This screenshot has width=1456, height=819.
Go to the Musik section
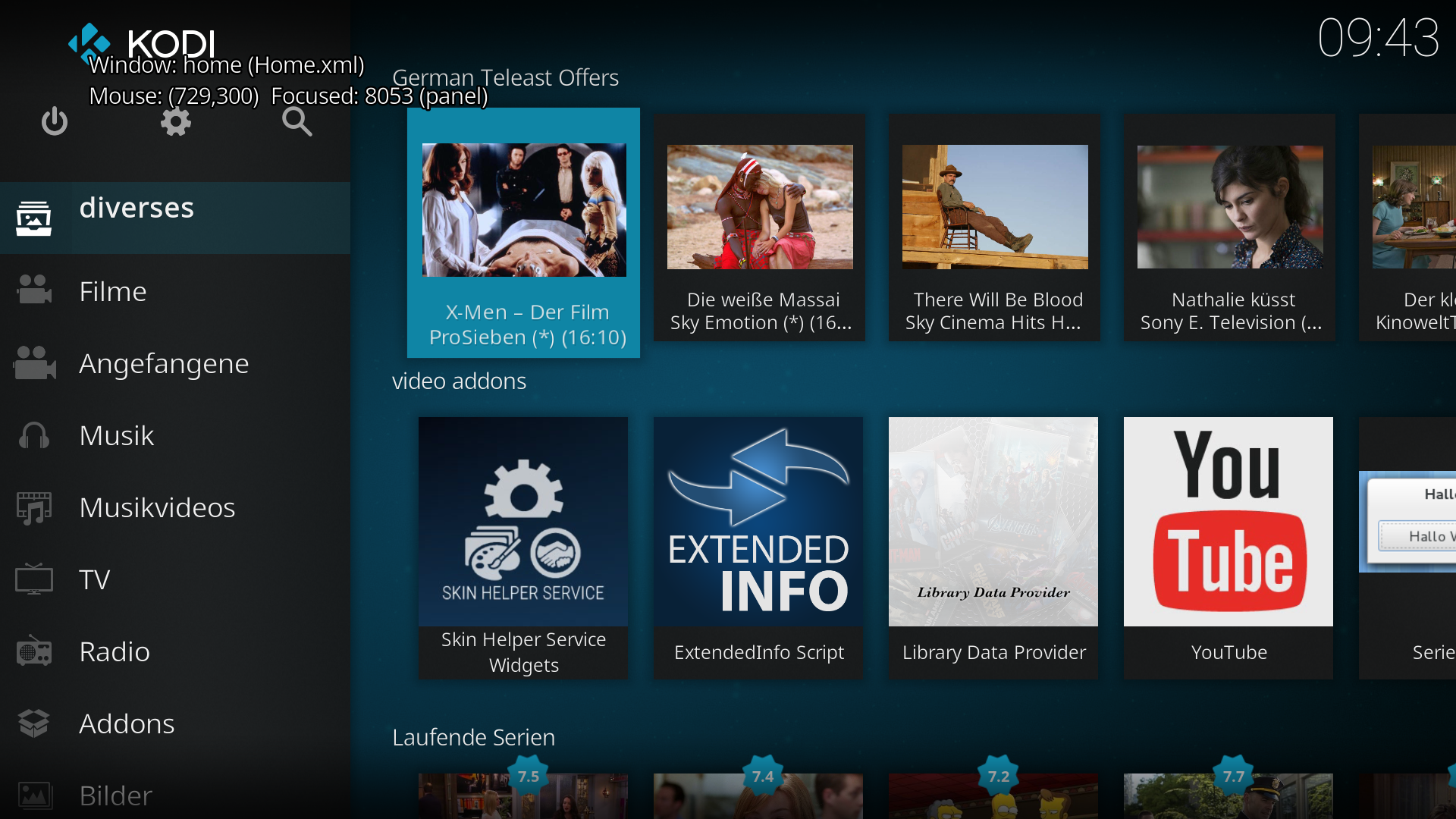pyautogui.click(x=175, y=435)
